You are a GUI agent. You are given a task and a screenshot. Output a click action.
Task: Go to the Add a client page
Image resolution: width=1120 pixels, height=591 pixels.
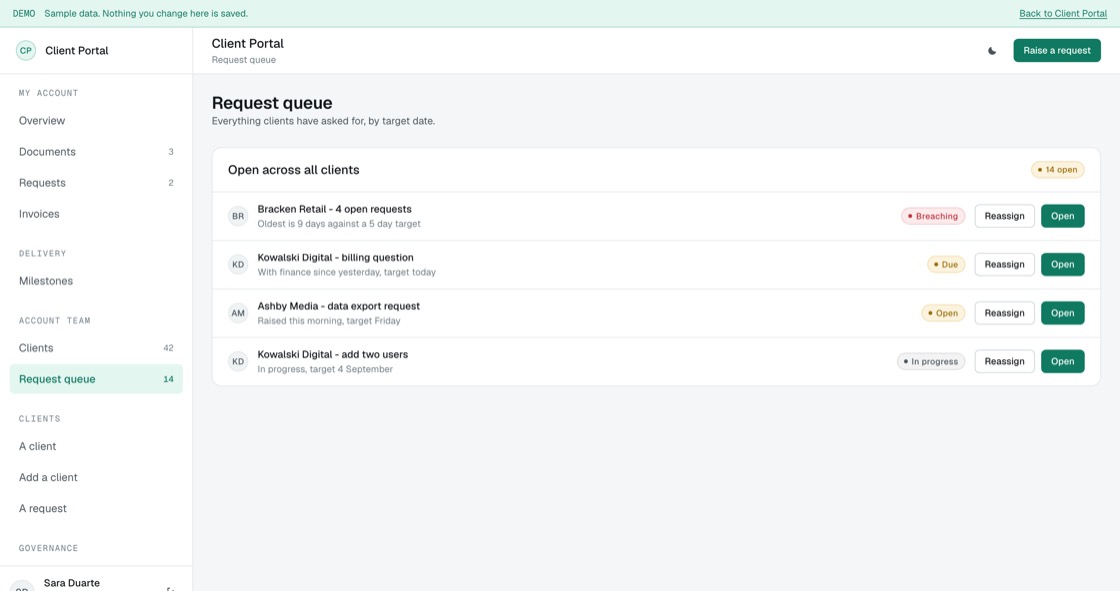click(x=96, y=477)
